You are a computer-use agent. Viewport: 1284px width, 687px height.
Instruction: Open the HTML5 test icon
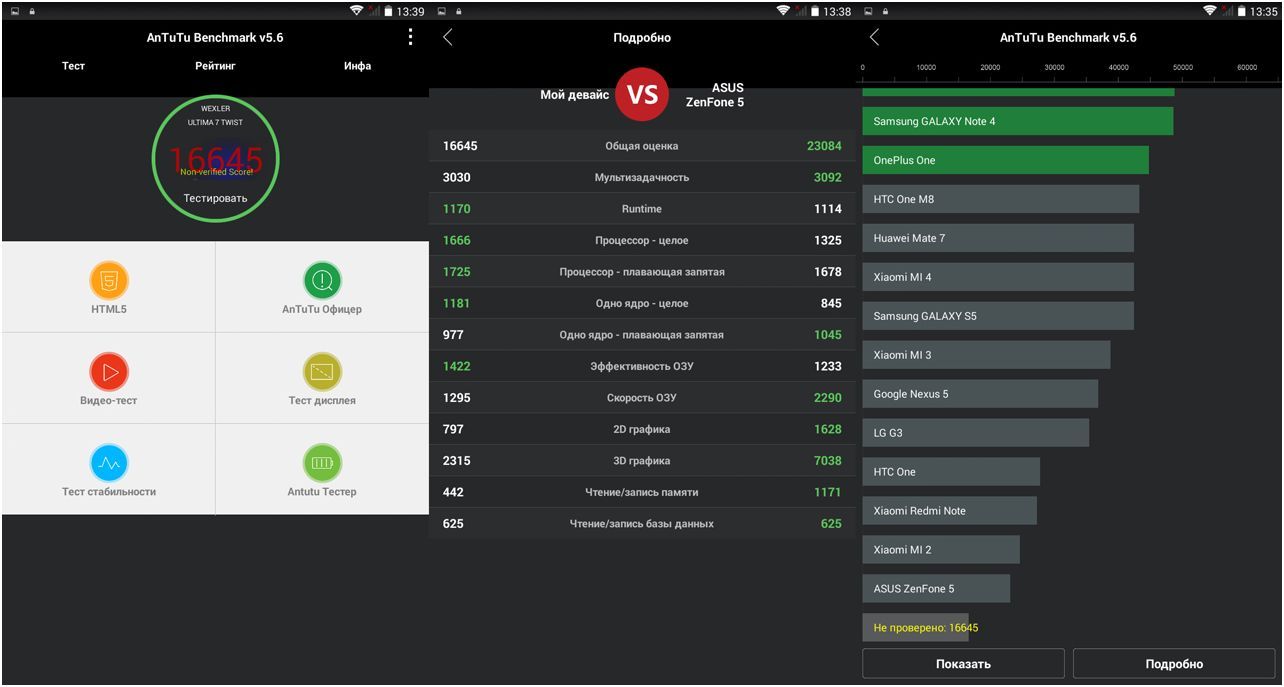[x=109, y=281]
